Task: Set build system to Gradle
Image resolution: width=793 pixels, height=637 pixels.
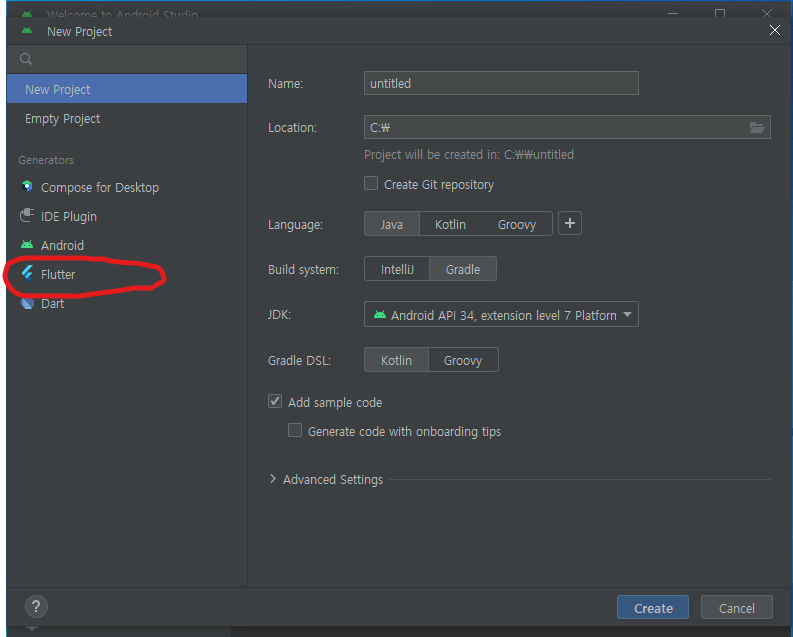Action: (x=463, y=269)
